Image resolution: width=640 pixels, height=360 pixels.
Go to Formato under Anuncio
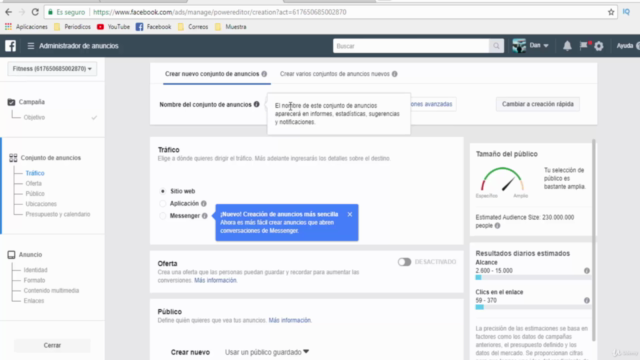tap(34, 280)
